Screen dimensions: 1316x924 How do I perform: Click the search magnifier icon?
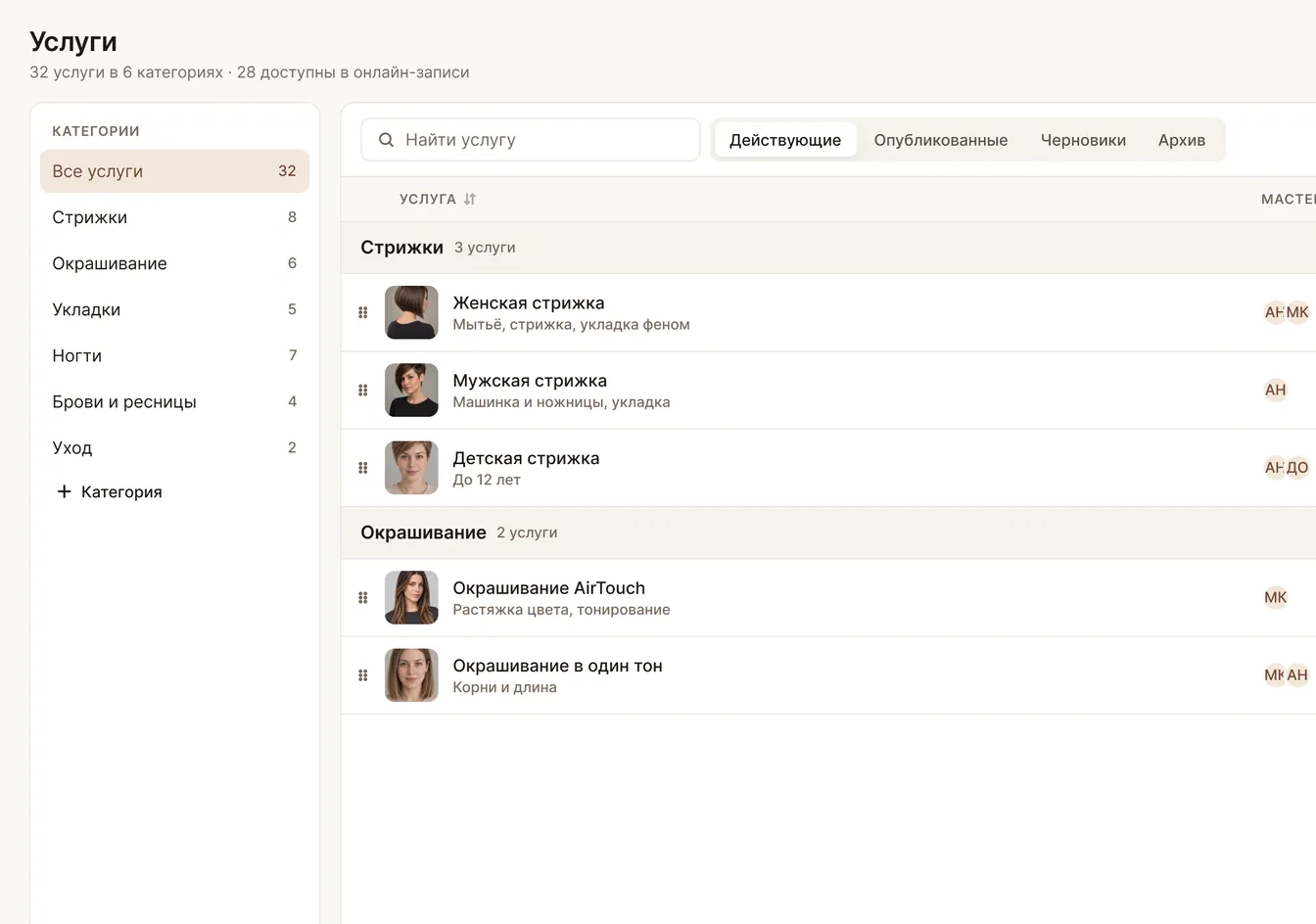click(386, 140)
